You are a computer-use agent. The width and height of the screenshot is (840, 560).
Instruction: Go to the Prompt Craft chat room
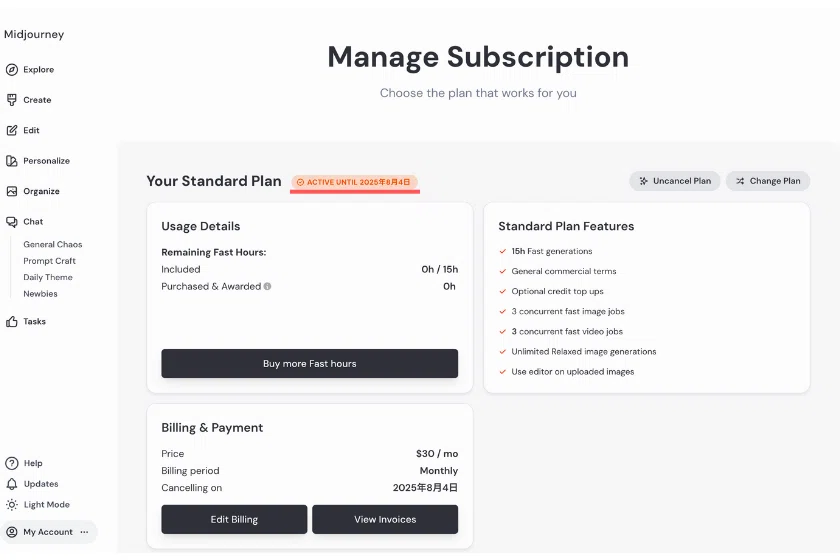point(49,261)
